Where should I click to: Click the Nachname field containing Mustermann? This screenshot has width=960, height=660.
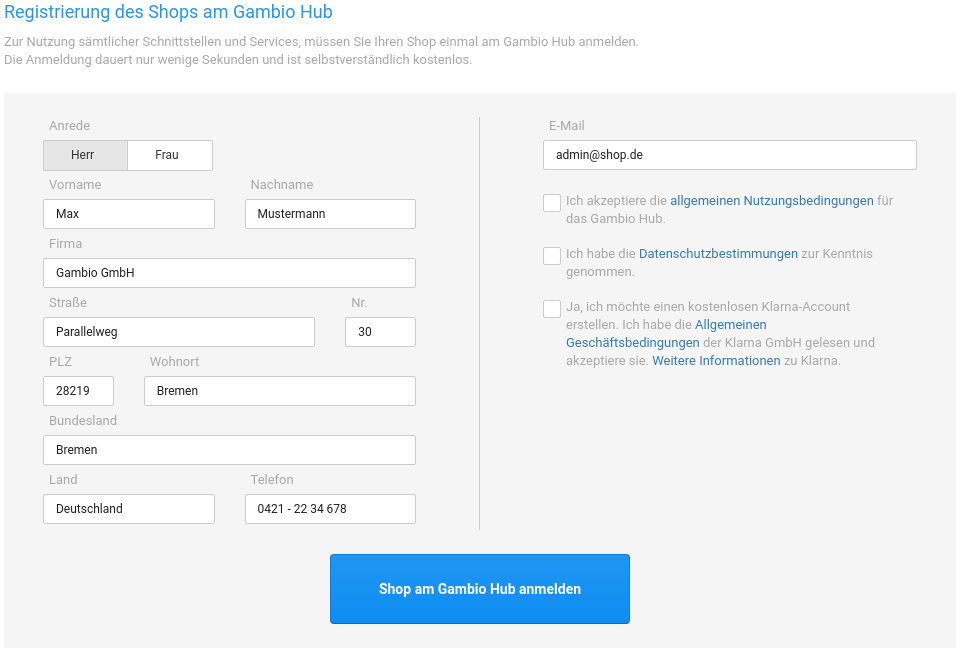[330, 214]
